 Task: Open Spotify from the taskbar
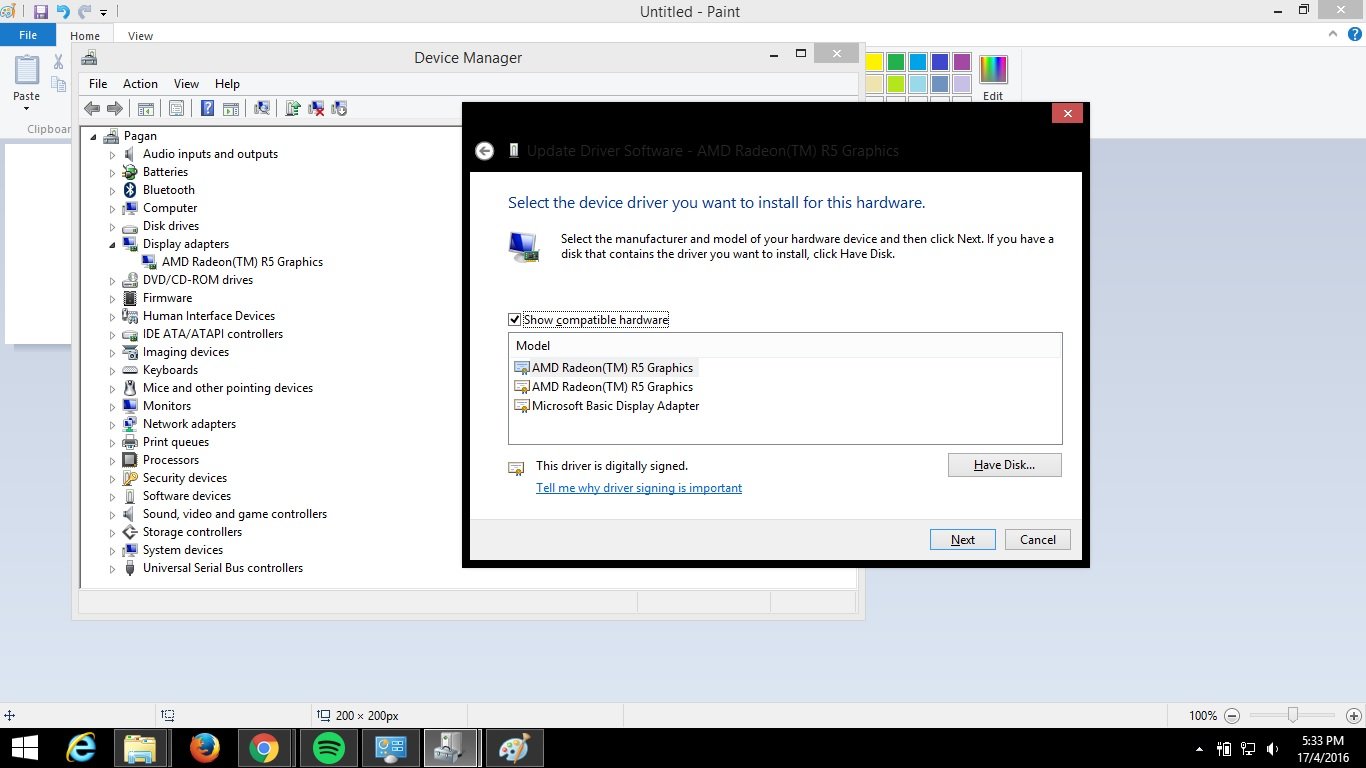tap(328, 748)
